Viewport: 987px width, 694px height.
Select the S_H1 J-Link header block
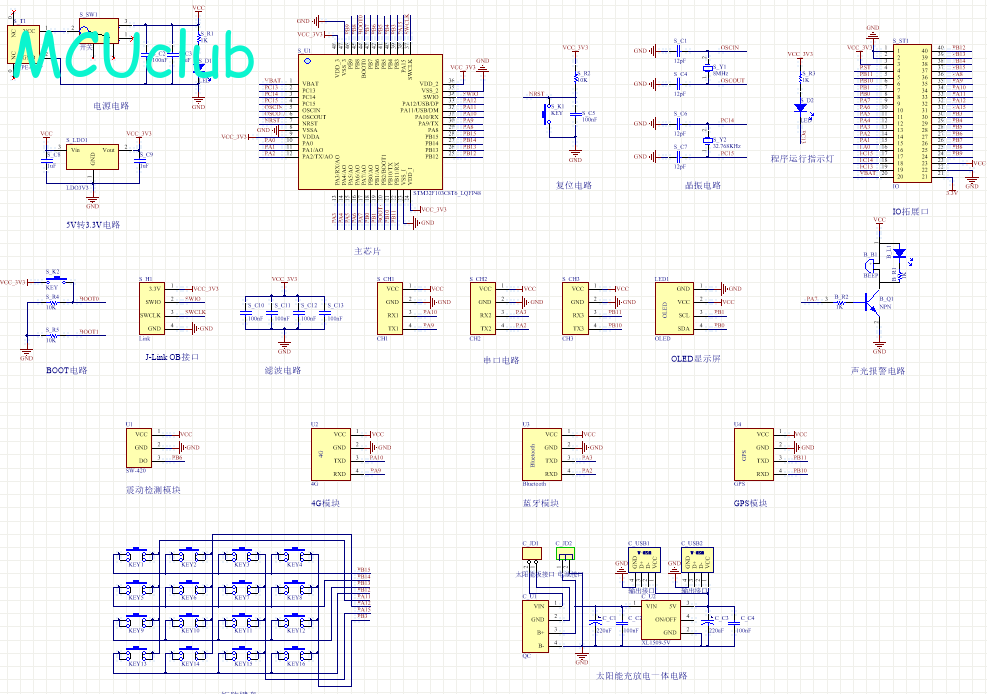click(152, 308)
